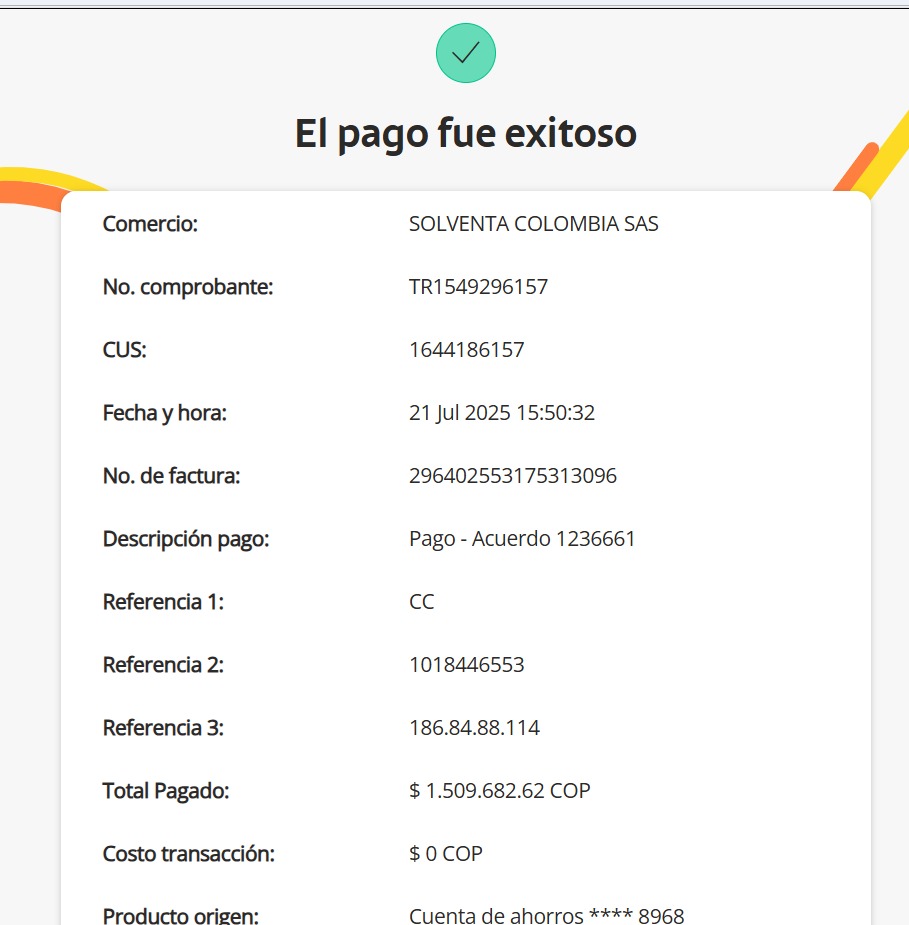The height and width of the screenshot is (925, 909).
Task: Click the 'Producto origen:' label
Action: (180, 916)
